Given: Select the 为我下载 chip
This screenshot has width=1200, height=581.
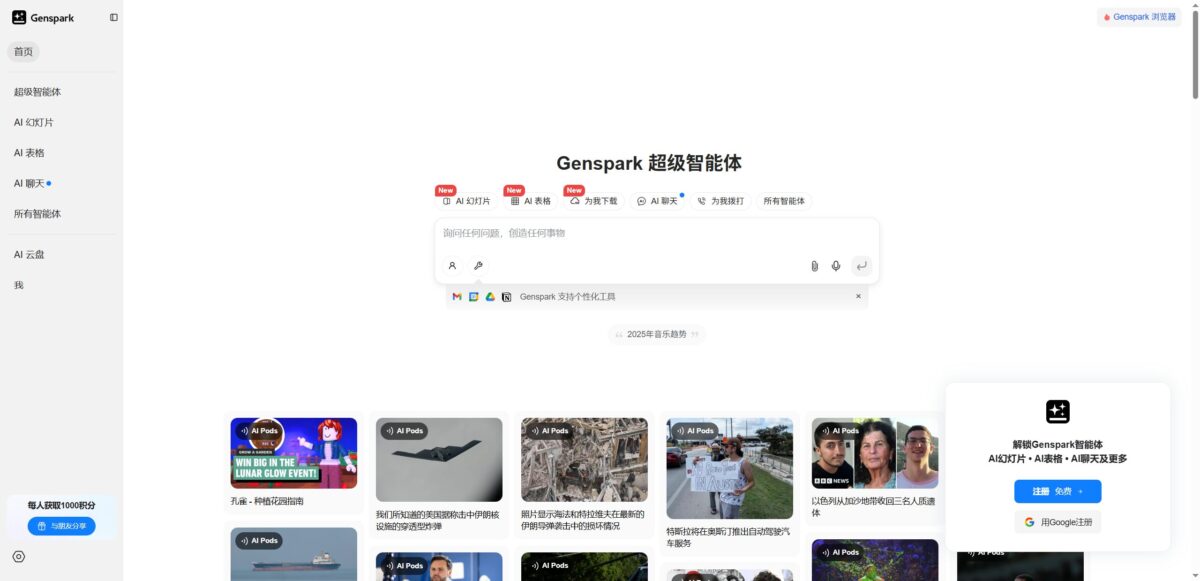Looking at the screenshot, I should (x=594, y=201).
